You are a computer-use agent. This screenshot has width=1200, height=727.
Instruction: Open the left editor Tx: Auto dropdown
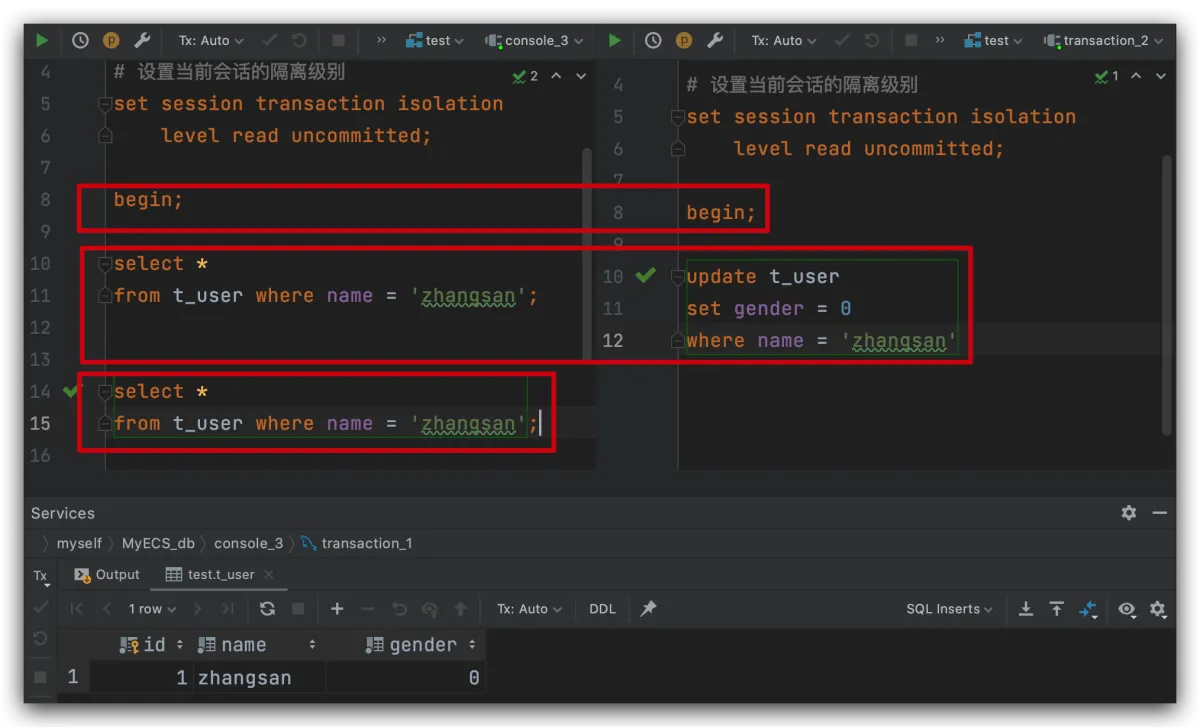pos(211,41)
